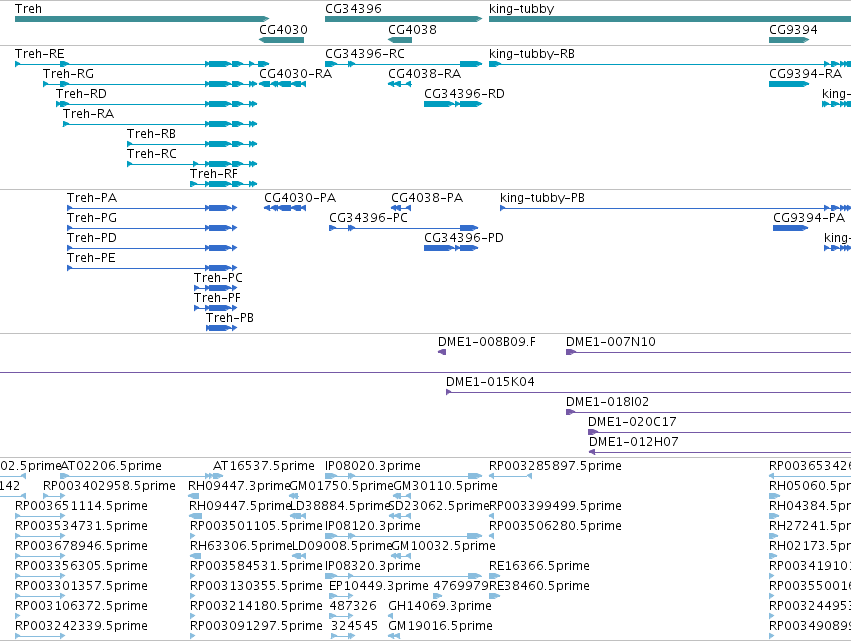Select transcript Treh-RC
Viewport: 851px width, 641px height.
tap(192, 164)
